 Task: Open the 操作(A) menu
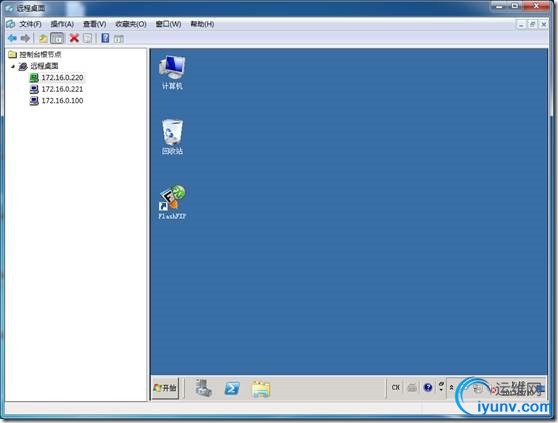click(x=62, y=24)
